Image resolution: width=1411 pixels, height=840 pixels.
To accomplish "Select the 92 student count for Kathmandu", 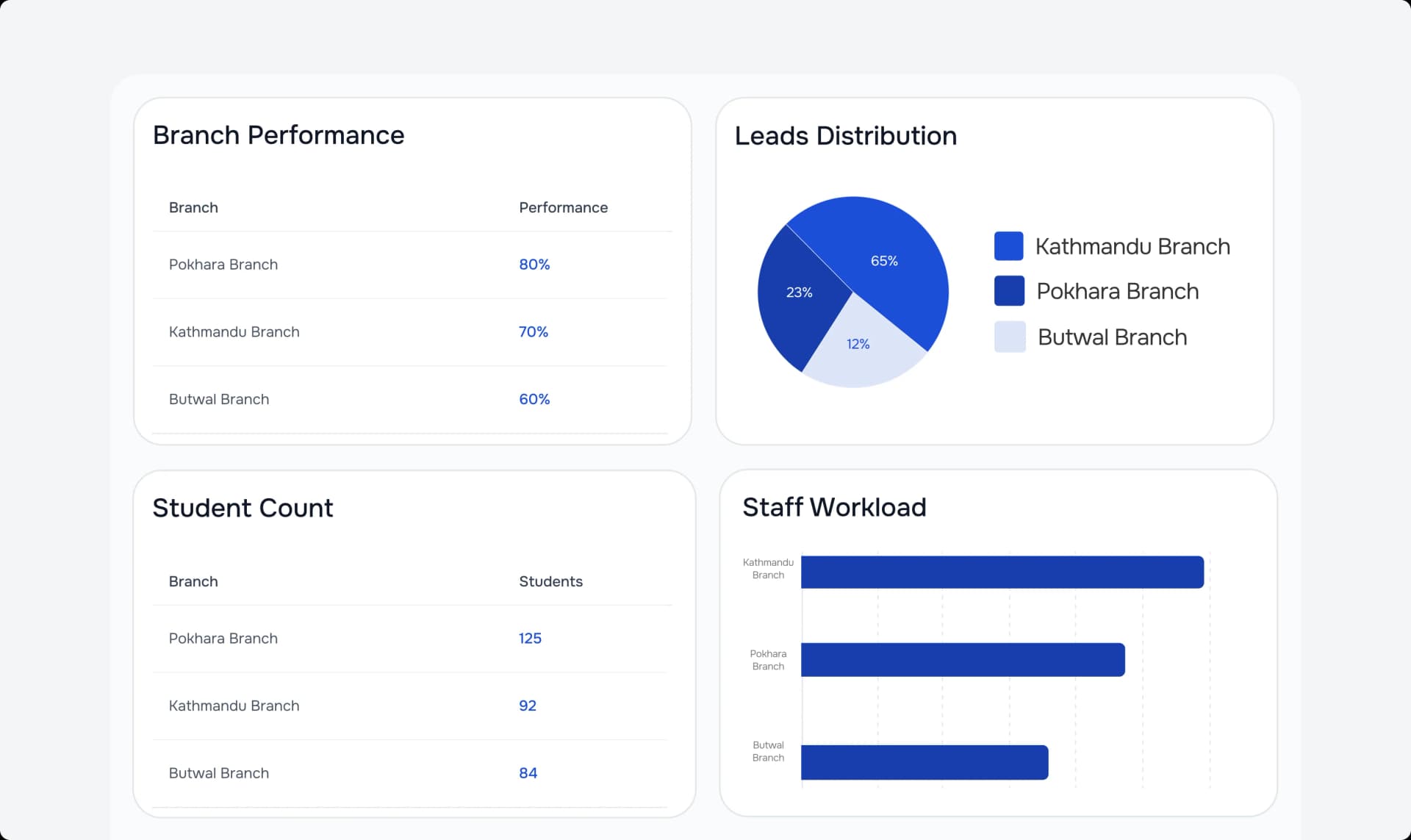I will click(528, 706).
